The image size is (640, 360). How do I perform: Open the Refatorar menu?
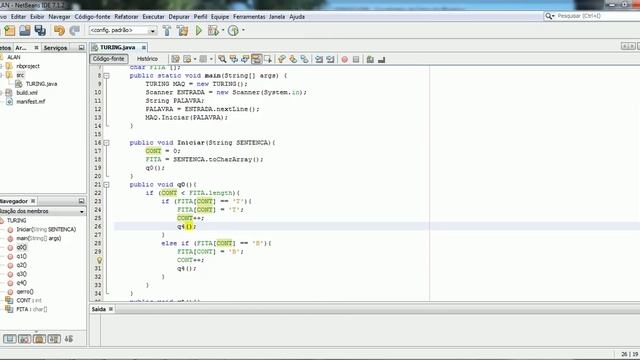(126, 17)
